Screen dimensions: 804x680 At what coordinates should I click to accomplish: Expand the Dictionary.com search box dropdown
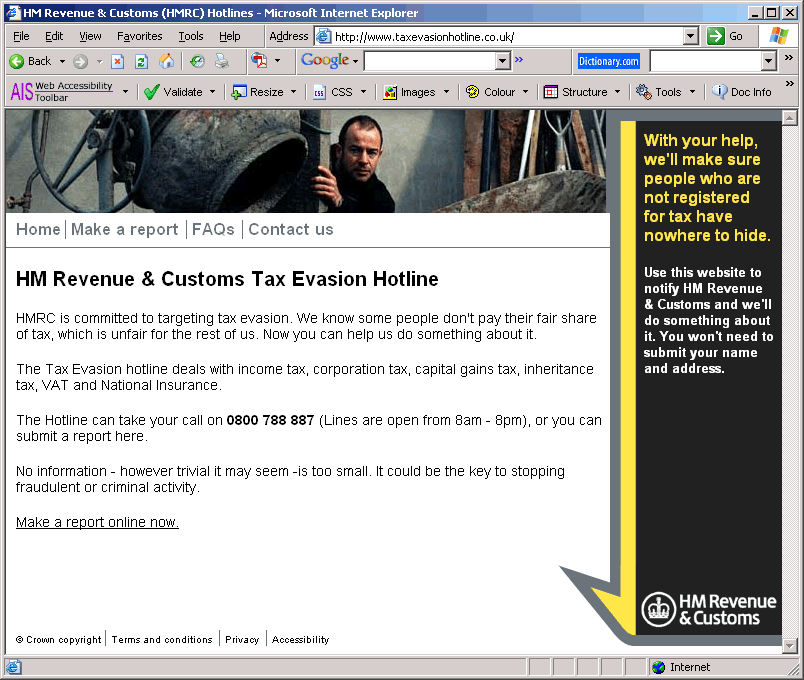coord(768,62)
